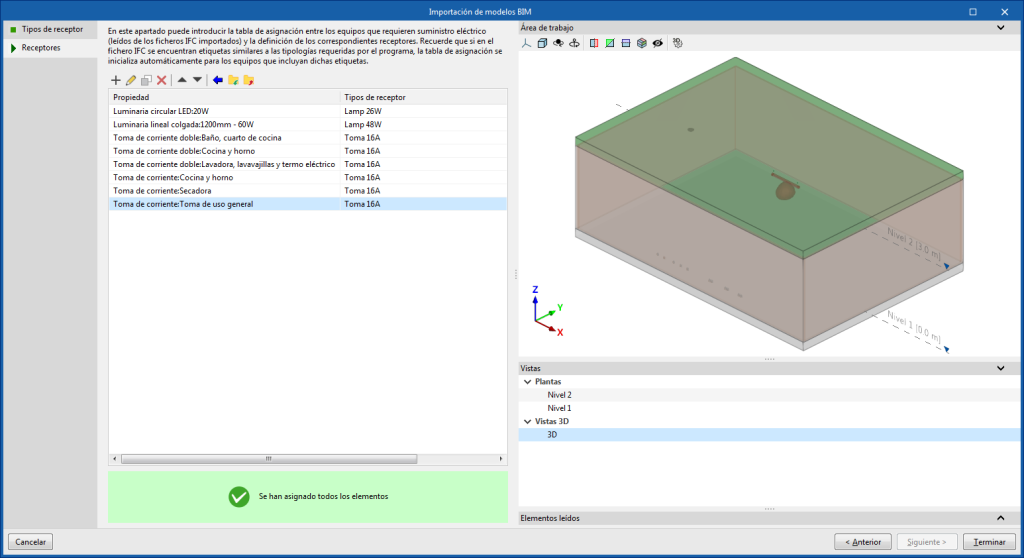The width and height of the screenshot is (1024, 558).
Task: Export to library via the red-arrow folder icon
Action: click(249, 80)
